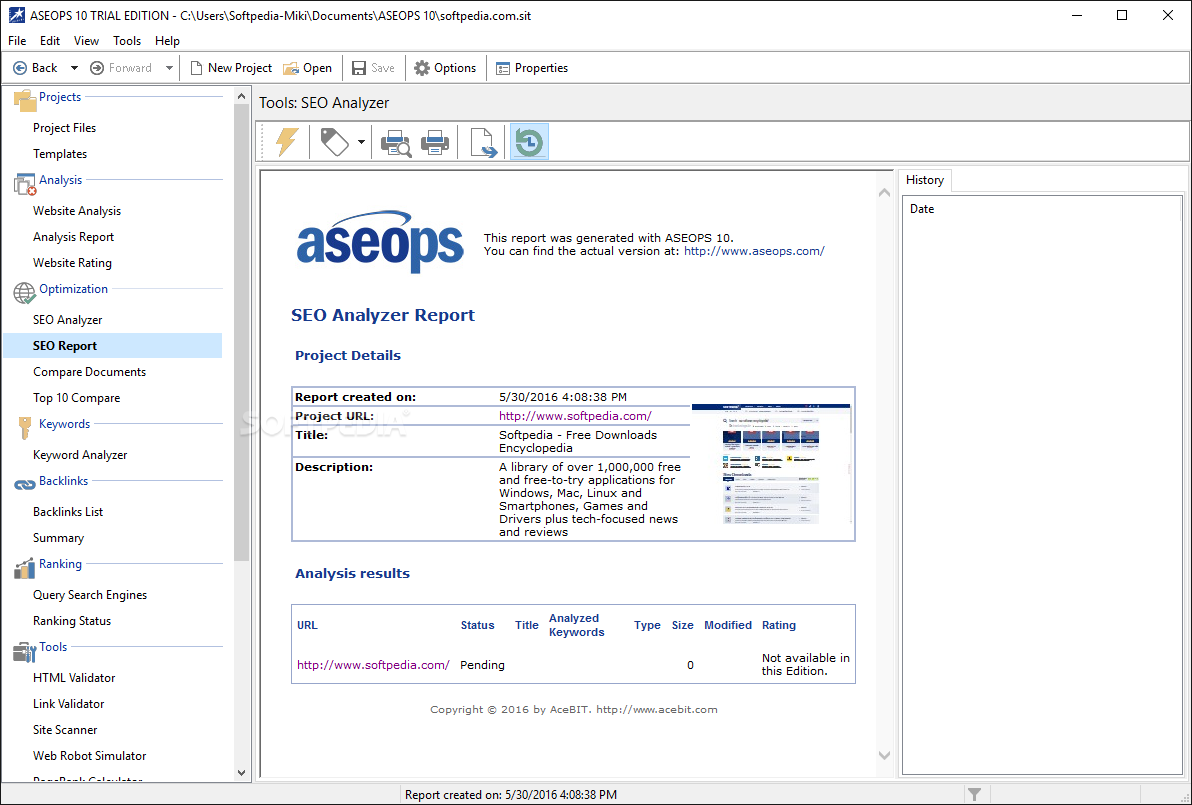Click the Forward toolbar button
1192x805 pixels.
coord(121,68)
